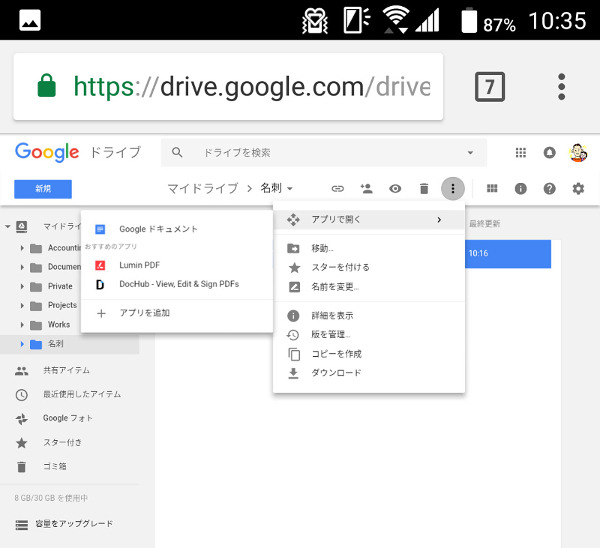Open search options dropdown arrow

(x=470, y=153)
